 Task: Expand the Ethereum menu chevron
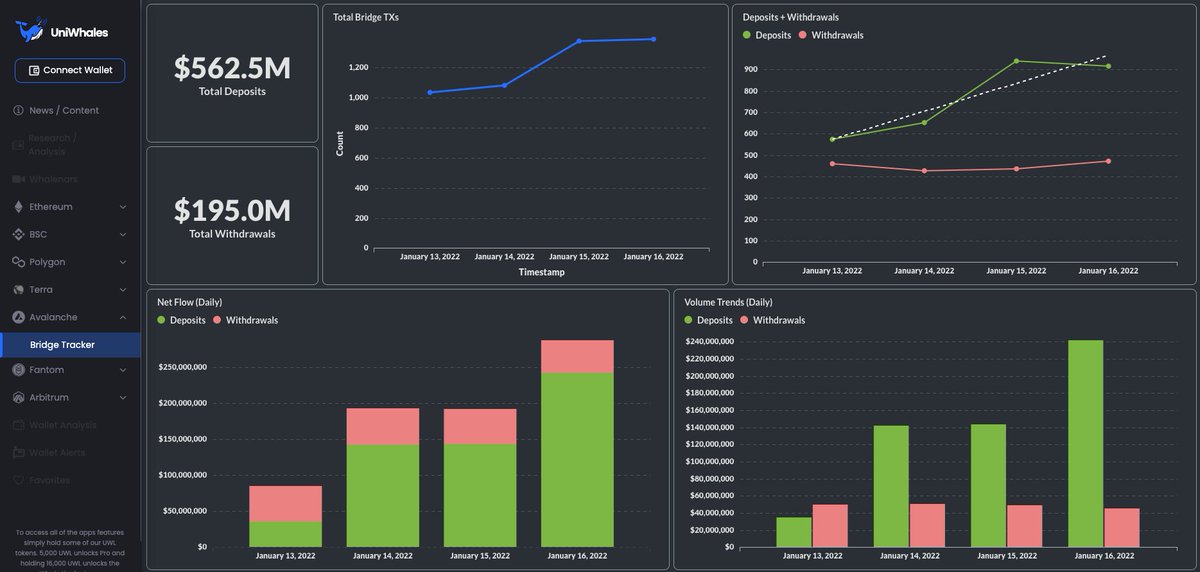coord(123,207)
